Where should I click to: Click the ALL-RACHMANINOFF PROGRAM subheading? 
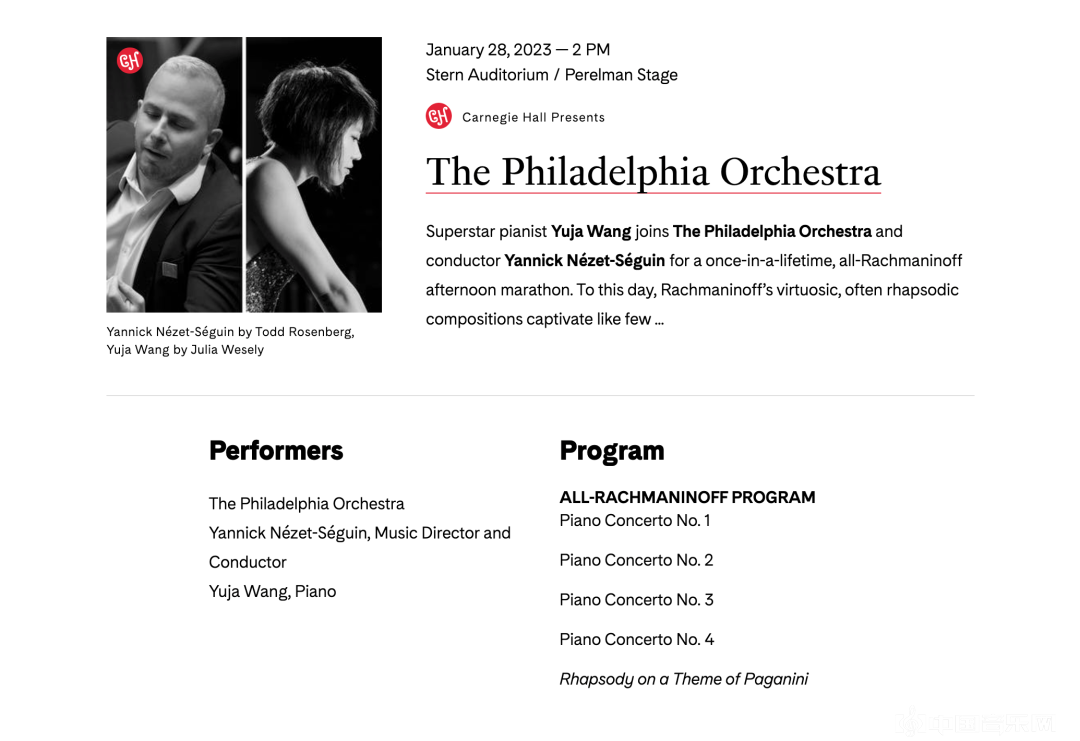point(687,498)
